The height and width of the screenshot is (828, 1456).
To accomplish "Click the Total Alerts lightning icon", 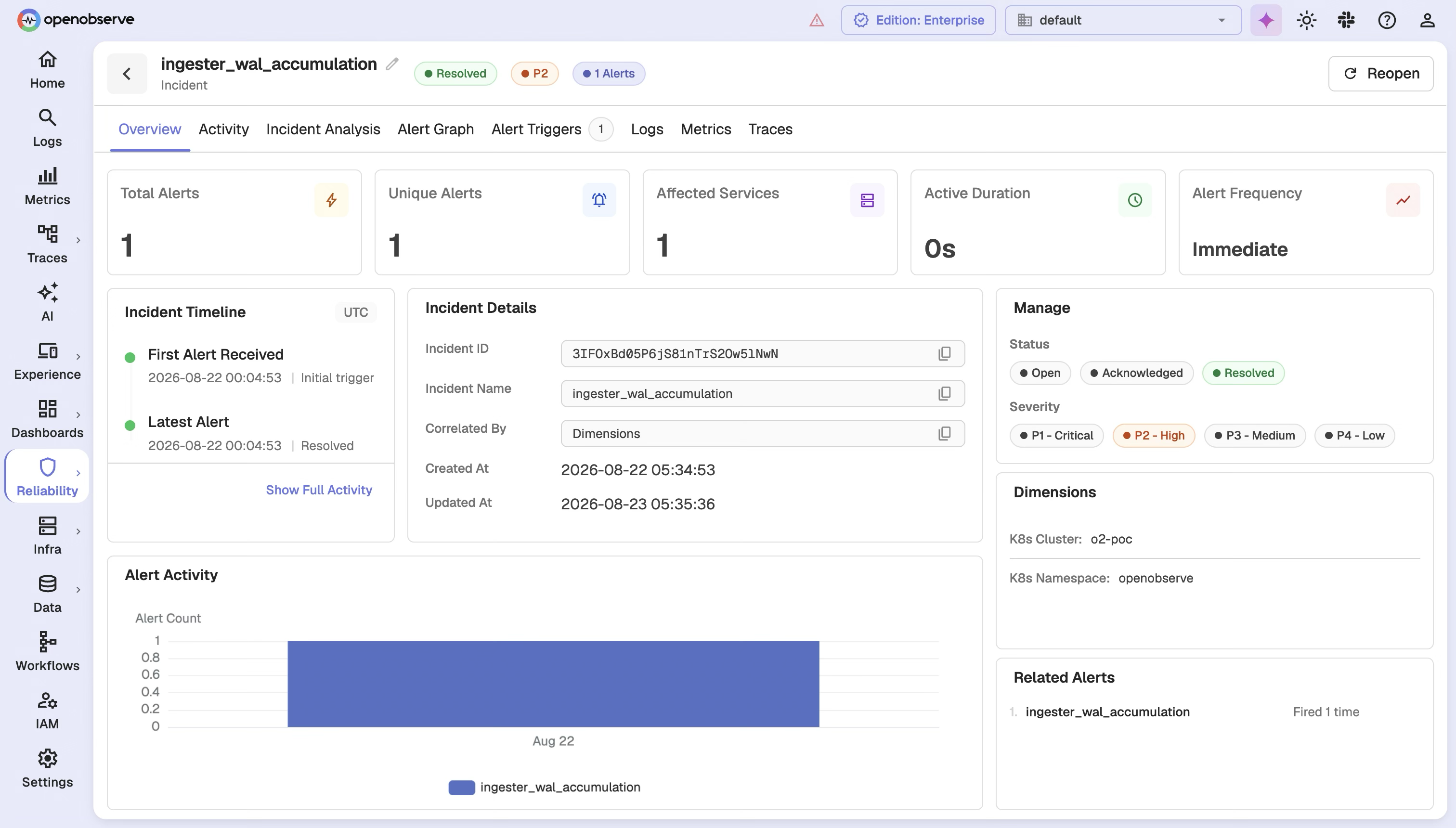I will (x=331, y=200).
